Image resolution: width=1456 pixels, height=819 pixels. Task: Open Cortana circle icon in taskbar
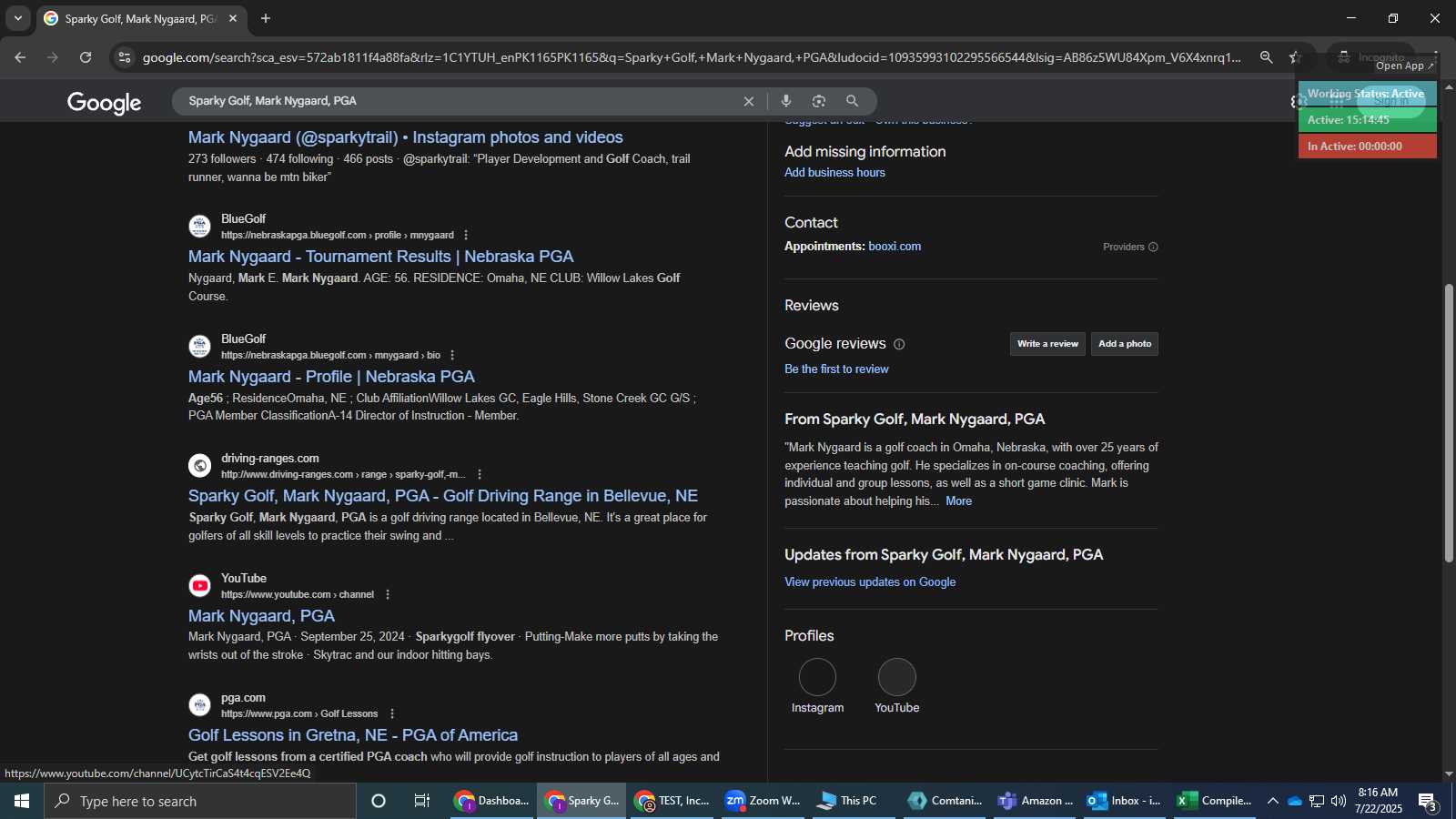[x=379, y=801]
